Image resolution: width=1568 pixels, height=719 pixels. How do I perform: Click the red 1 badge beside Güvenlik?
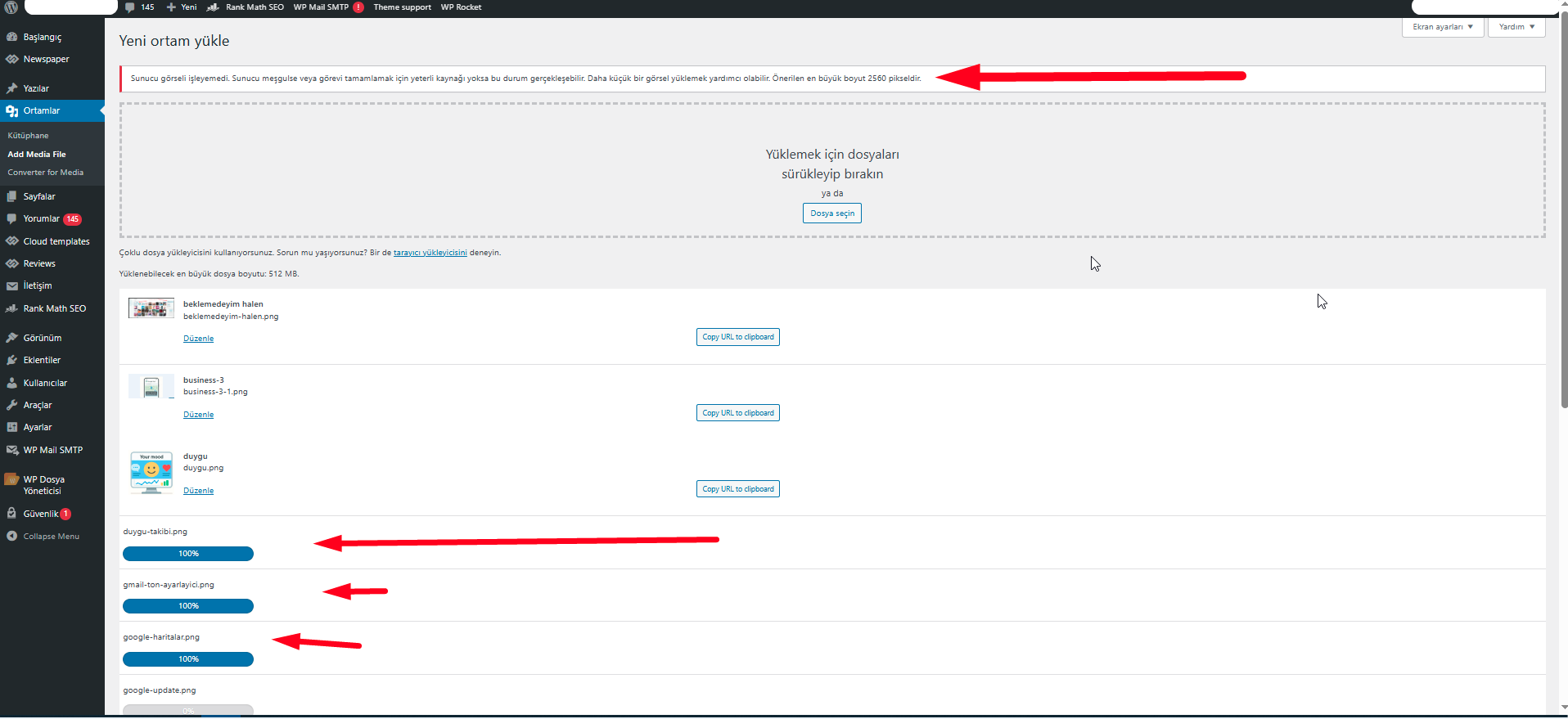pos(65,515)
